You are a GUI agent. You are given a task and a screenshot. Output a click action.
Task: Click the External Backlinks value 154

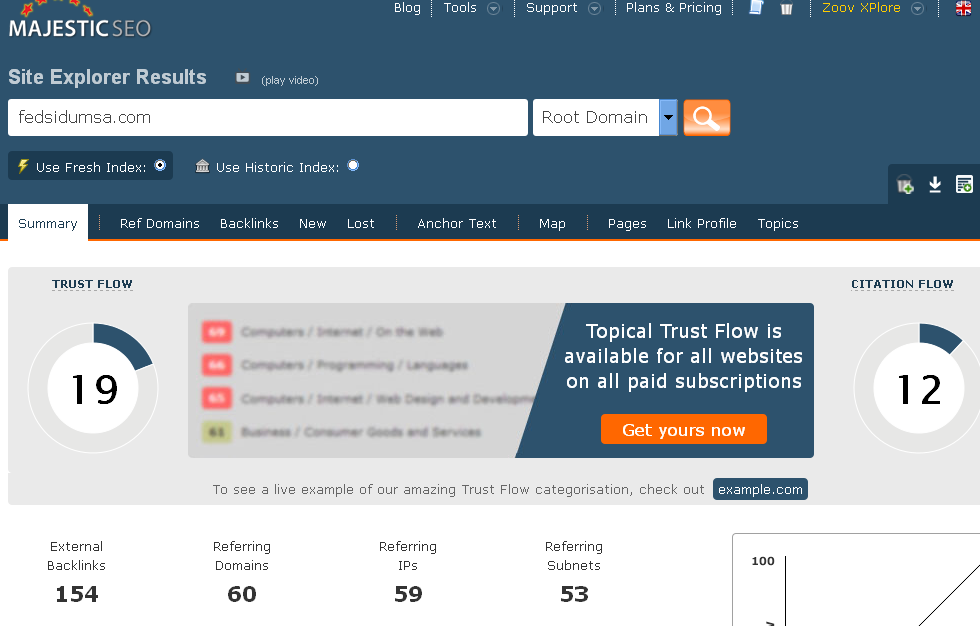[77, 594]
